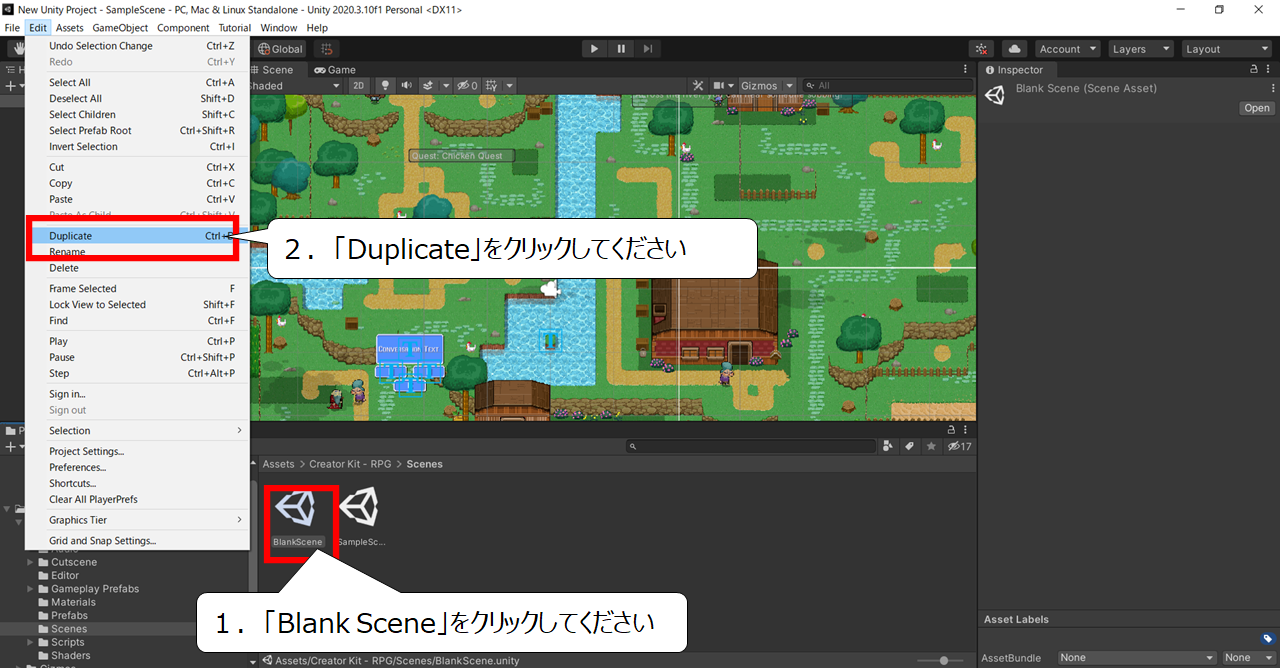
Task: Toggle scene grid visibility icon
Action: point(491,86)
